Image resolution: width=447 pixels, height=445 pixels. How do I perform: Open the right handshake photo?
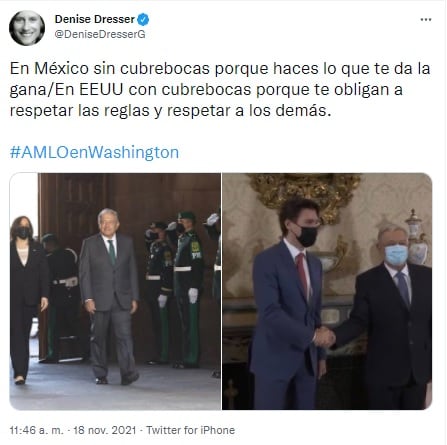[x=327, y=291]
